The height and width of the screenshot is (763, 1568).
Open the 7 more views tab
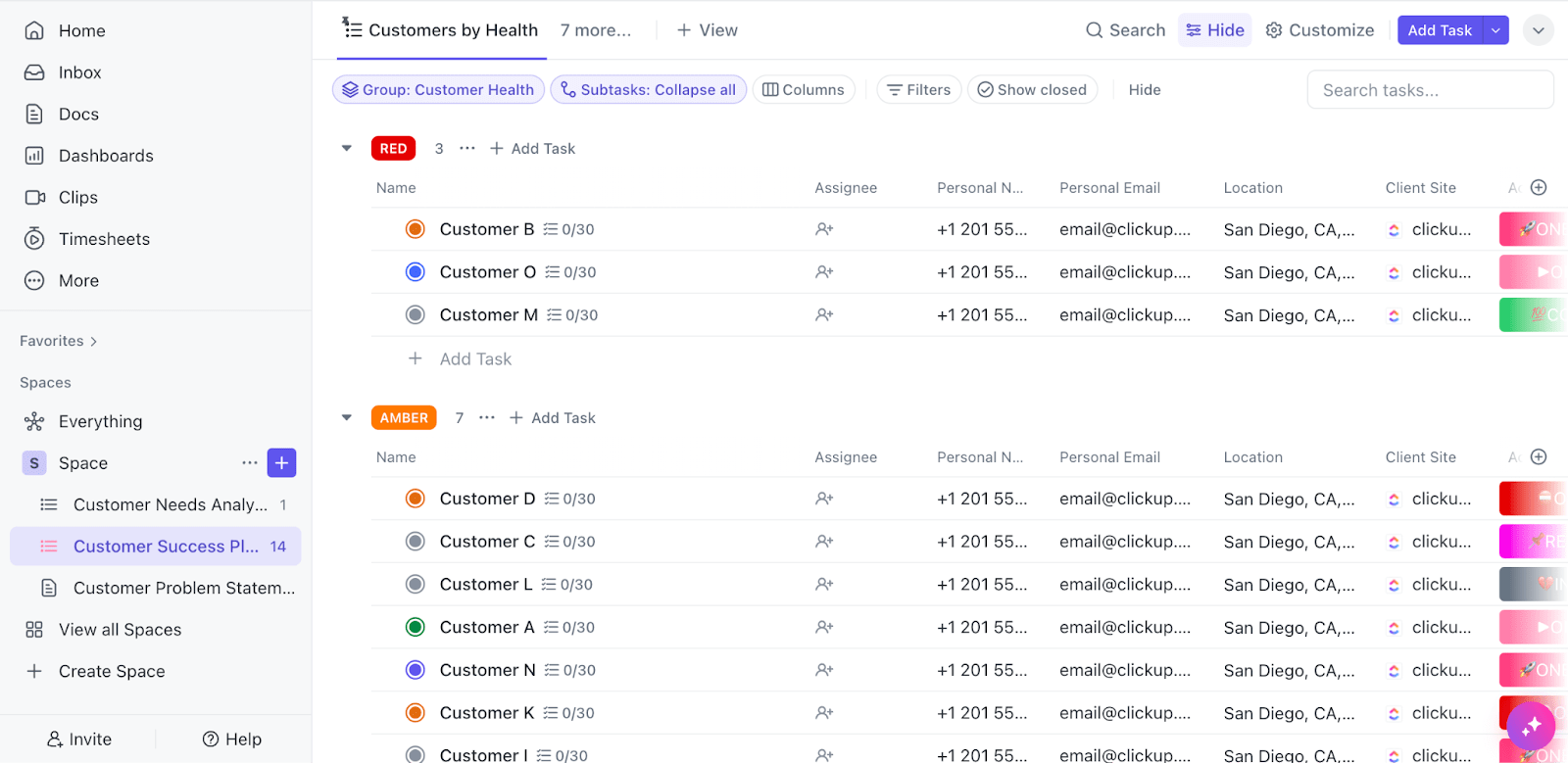click(596, 30)
